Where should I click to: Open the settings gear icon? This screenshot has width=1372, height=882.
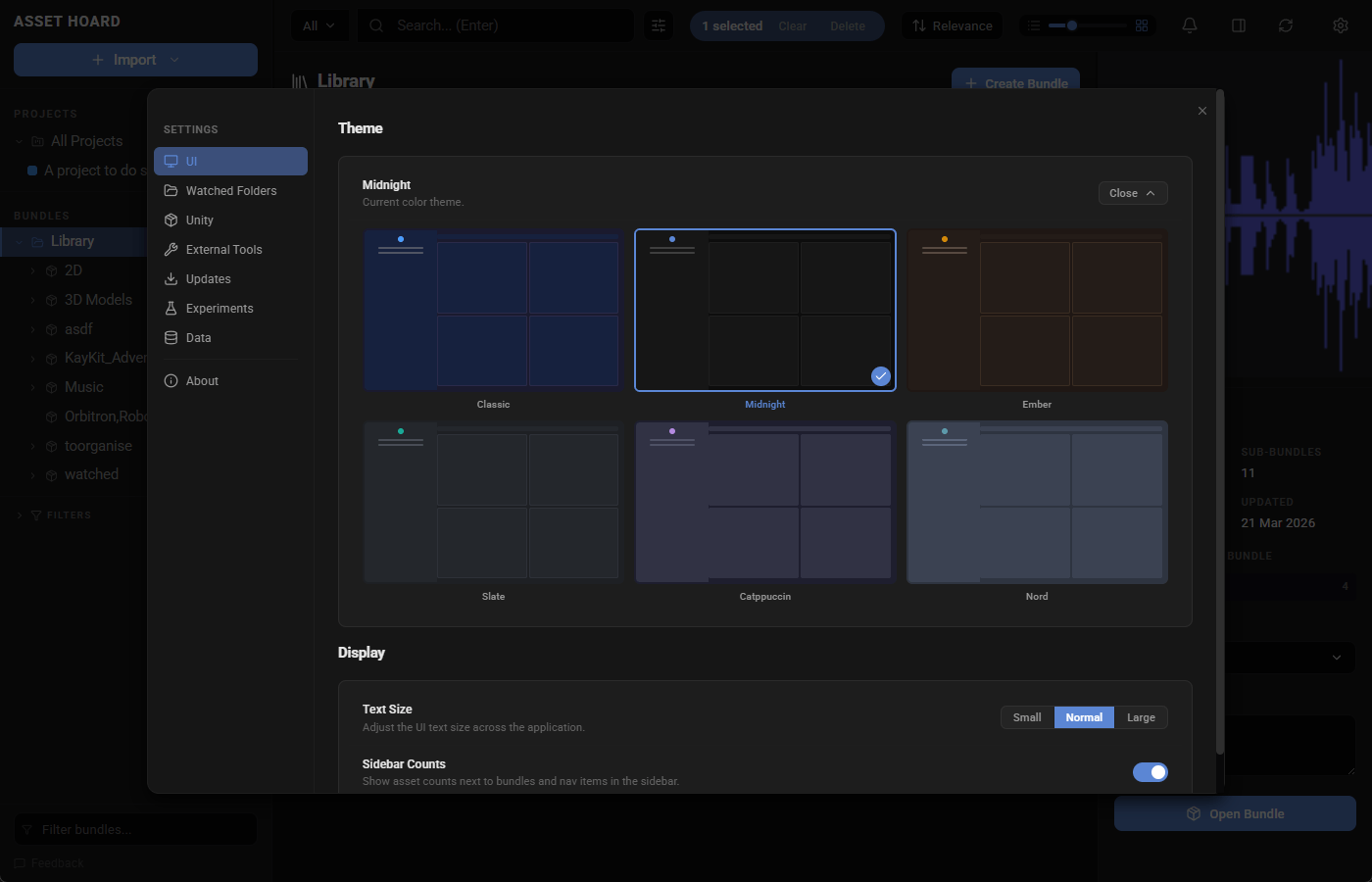(1340, 25)
